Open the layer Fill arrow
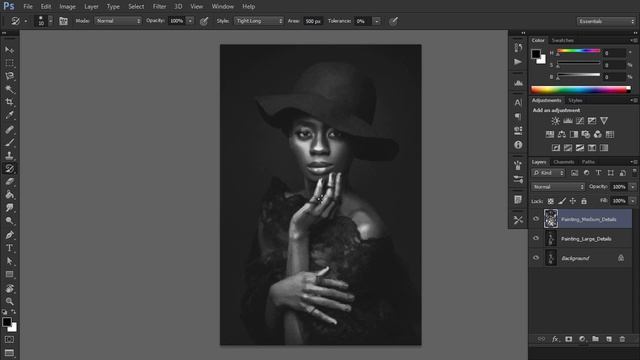Viewport: 640px width, 360px height. point(632,201)
